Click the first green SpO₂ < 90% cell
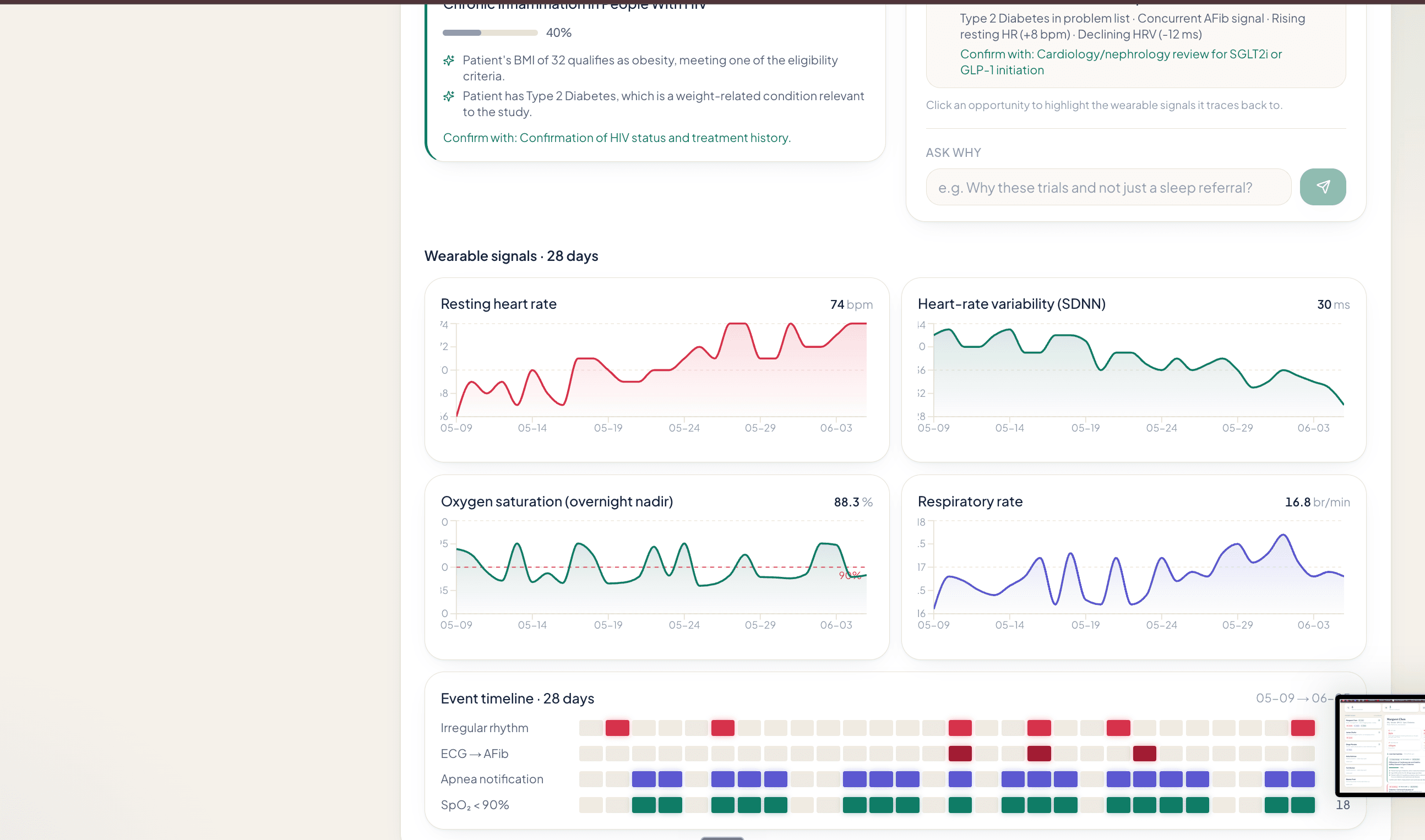The image size is (1425, 840). pyautogui.click(x=644, y=805)
